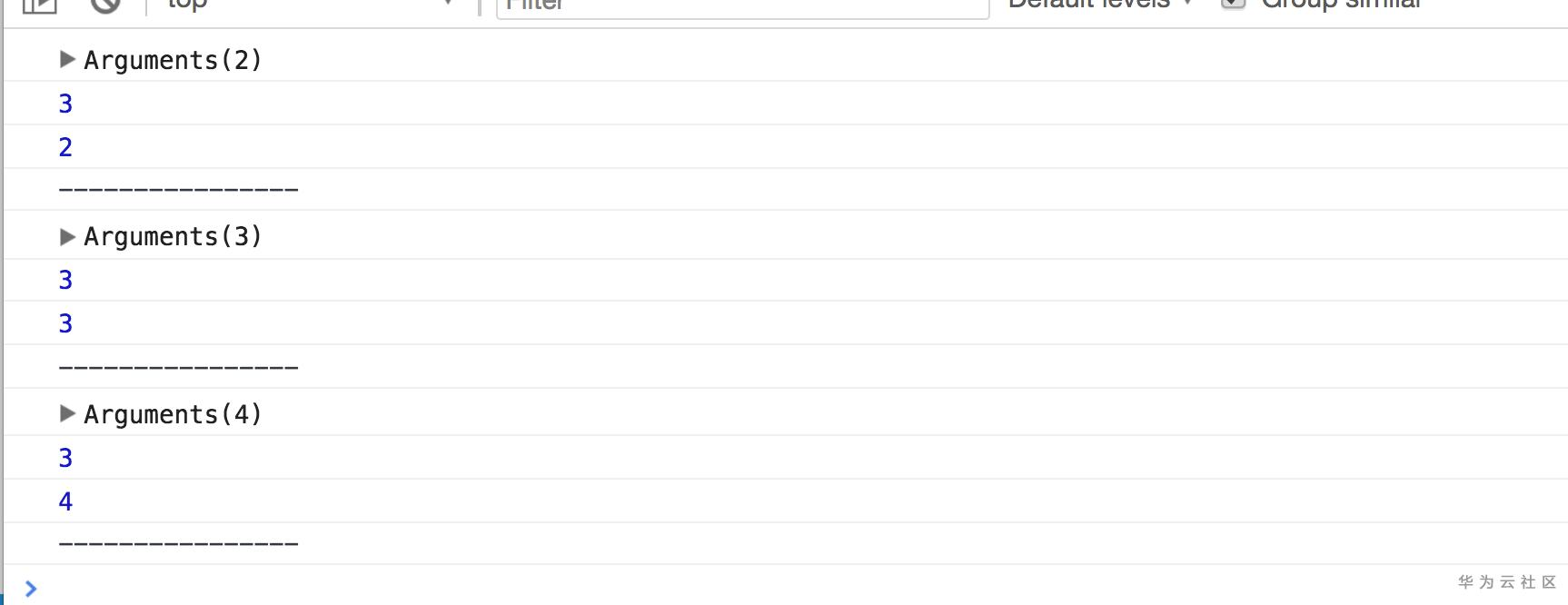The width and height of the screenshot is (1568, 605).
Task: Click the 3 just above second dashed line
Action: [x=65, y=323]
